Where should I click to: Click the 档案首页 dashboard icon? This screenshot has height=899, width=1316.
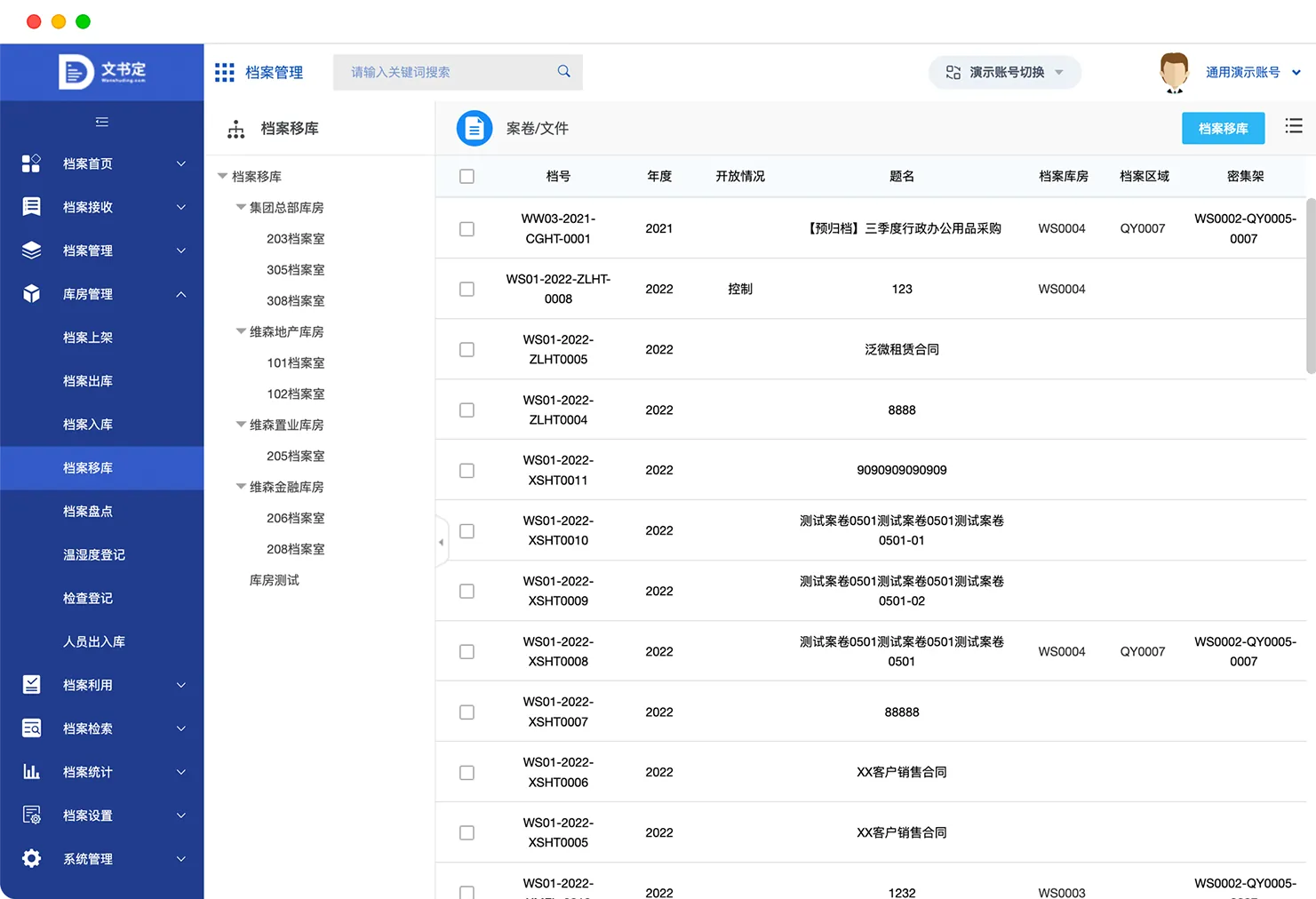coord(31,163)
